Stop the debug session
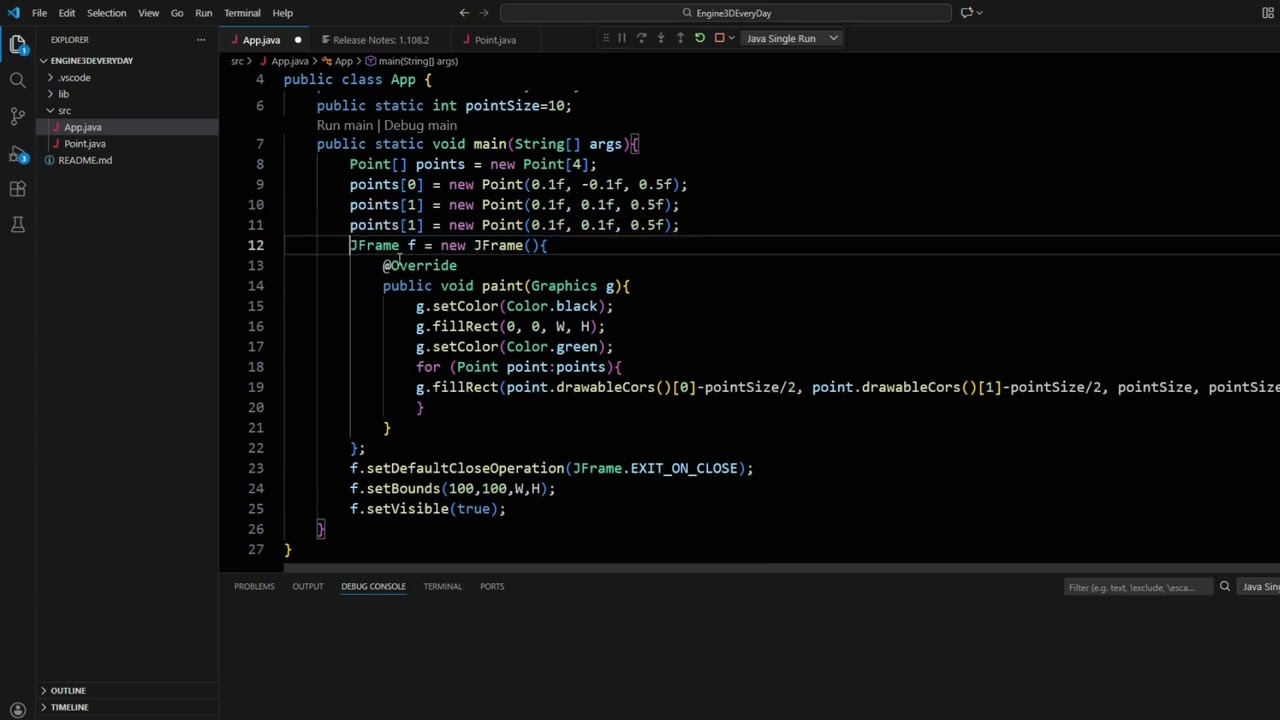The height and width of the screenshot is (720, 1280). point(719,38)
